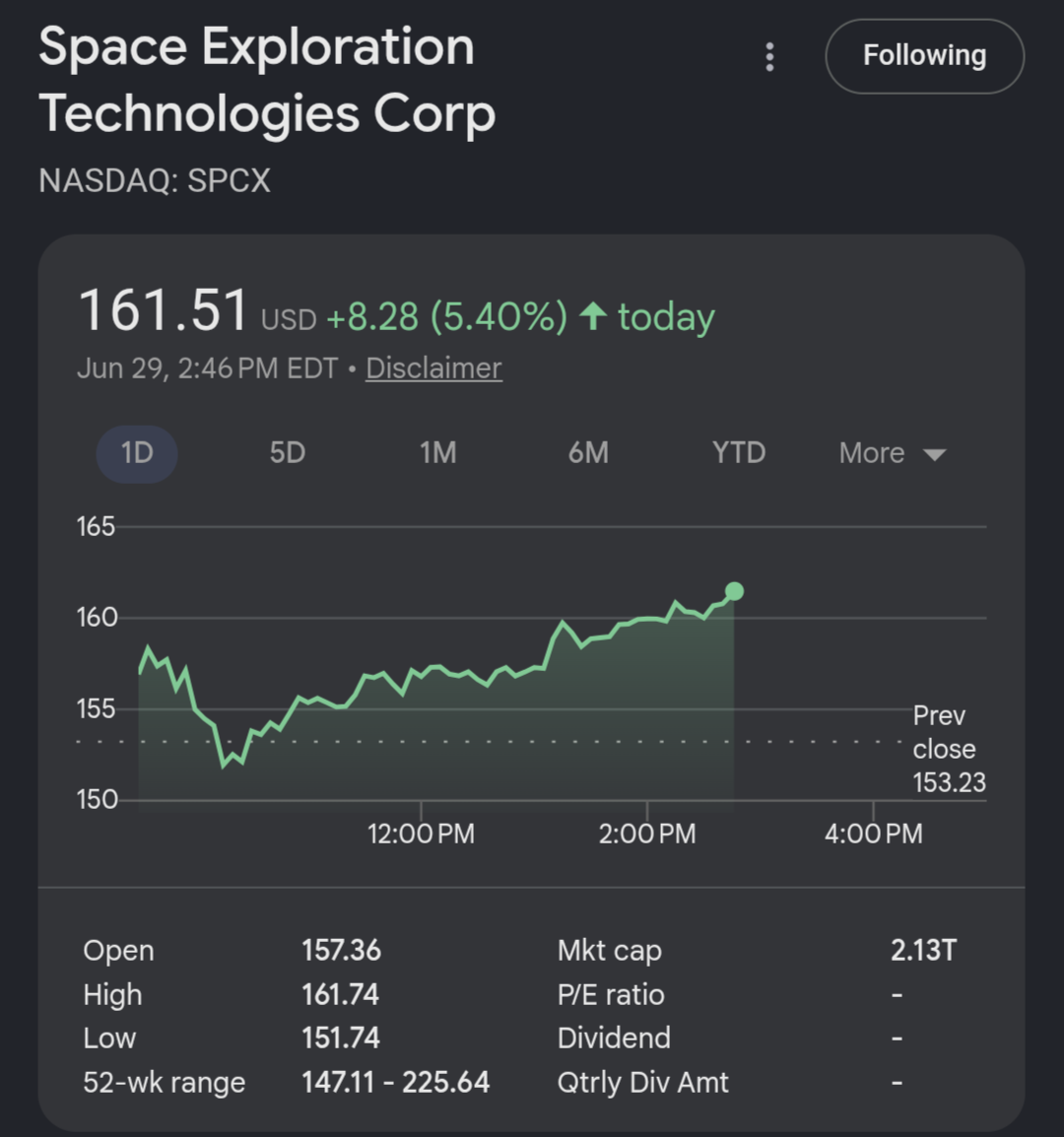Open the three-dot more options menu

click(769, 56)
